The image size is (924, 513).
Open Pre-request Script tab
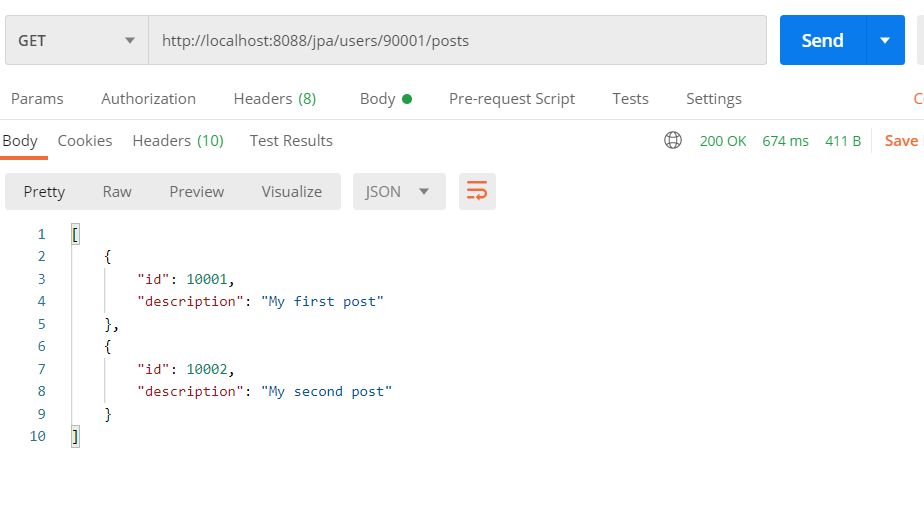[512, 98]
